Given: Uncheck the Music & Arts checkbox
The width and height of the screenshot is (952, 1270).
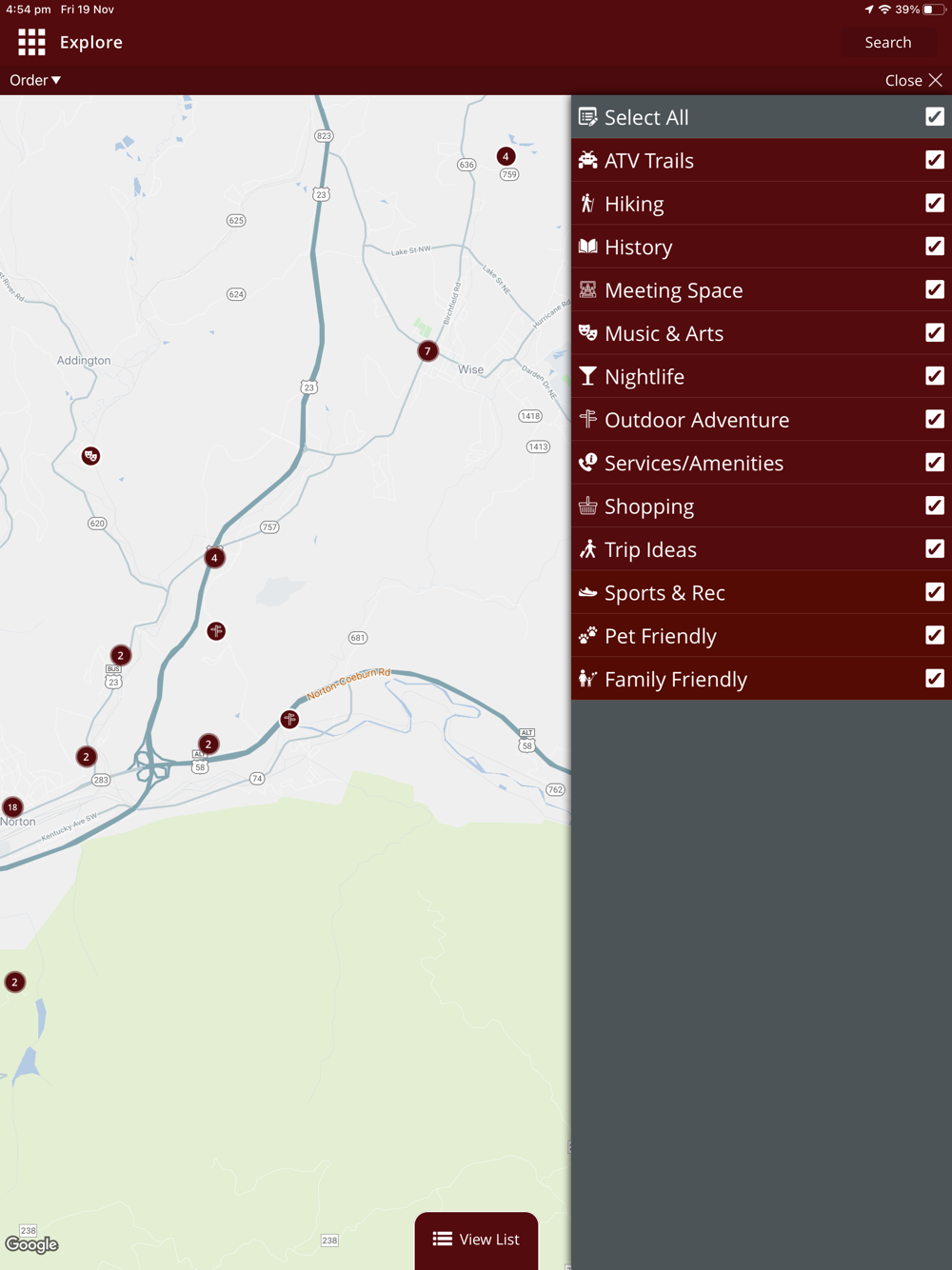Looking at the screenshot, I should [935, 332].
